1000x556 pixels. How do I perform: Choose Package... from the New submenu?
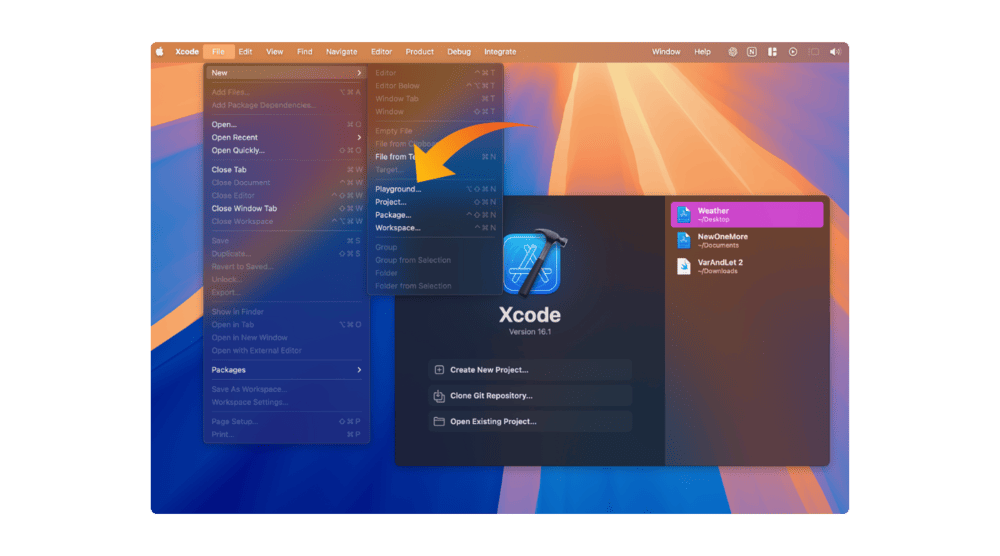435,215
